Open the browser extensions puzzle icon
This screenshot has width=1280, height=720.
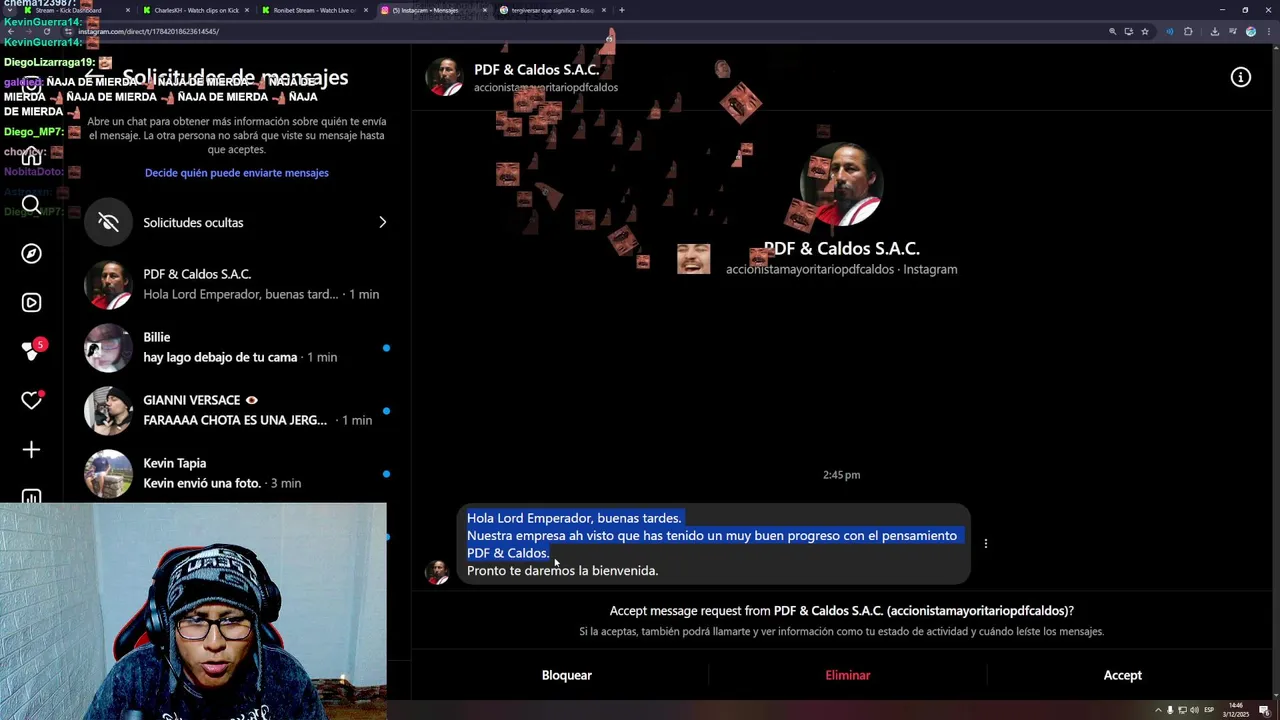1188,31
